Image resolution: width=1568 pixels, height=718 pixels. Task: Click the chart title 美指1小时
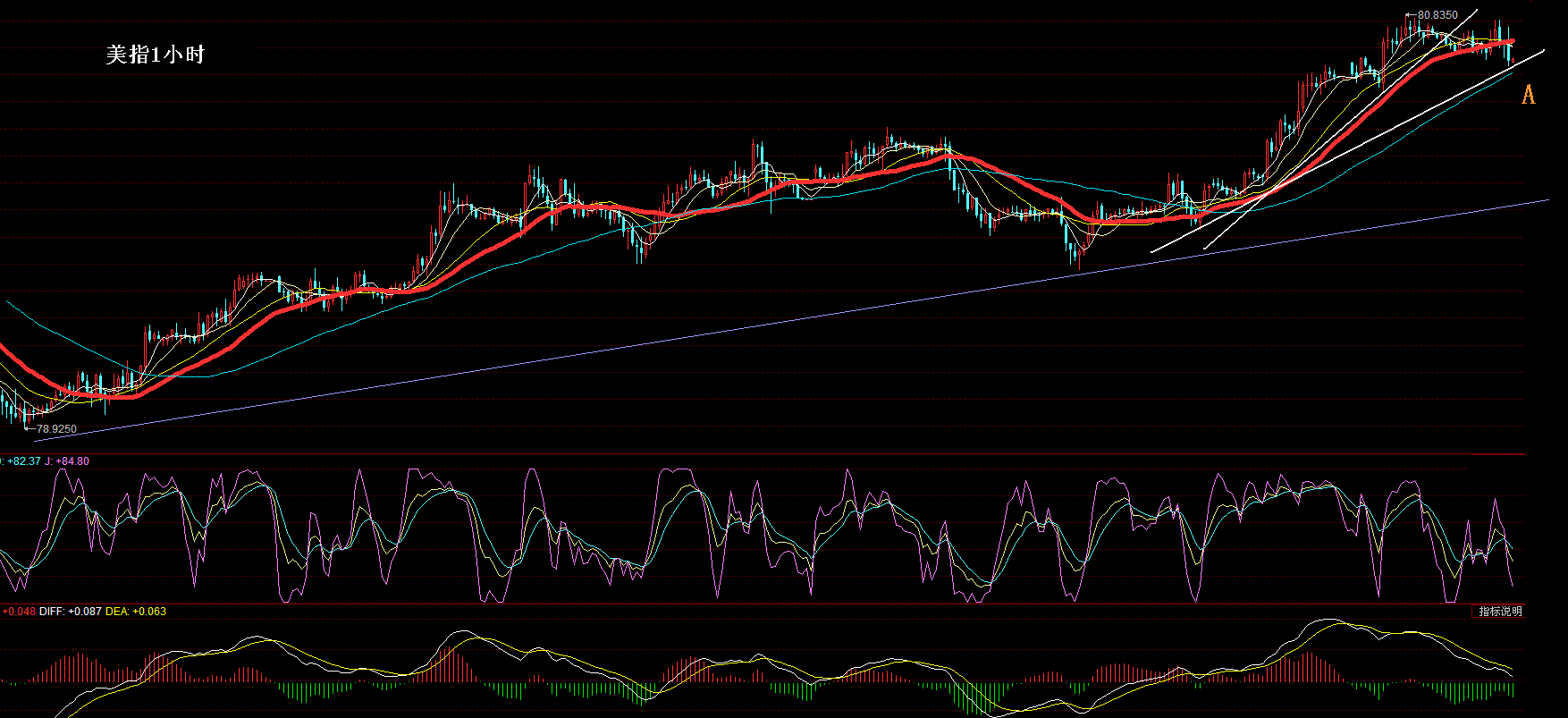pos(156,55)
